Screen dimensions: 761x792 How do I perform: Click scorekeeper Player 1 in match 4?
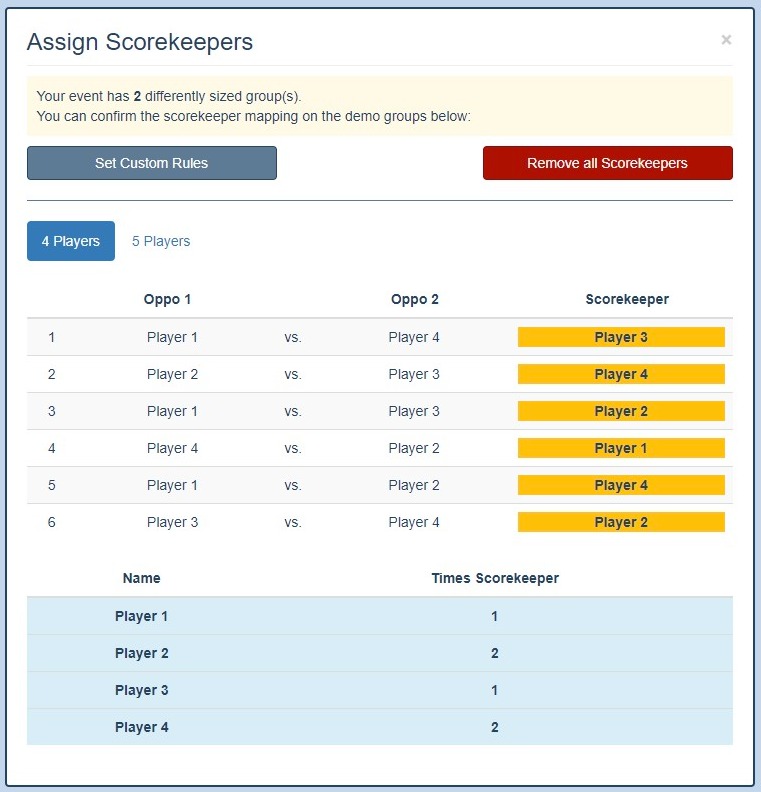[621, 448]
